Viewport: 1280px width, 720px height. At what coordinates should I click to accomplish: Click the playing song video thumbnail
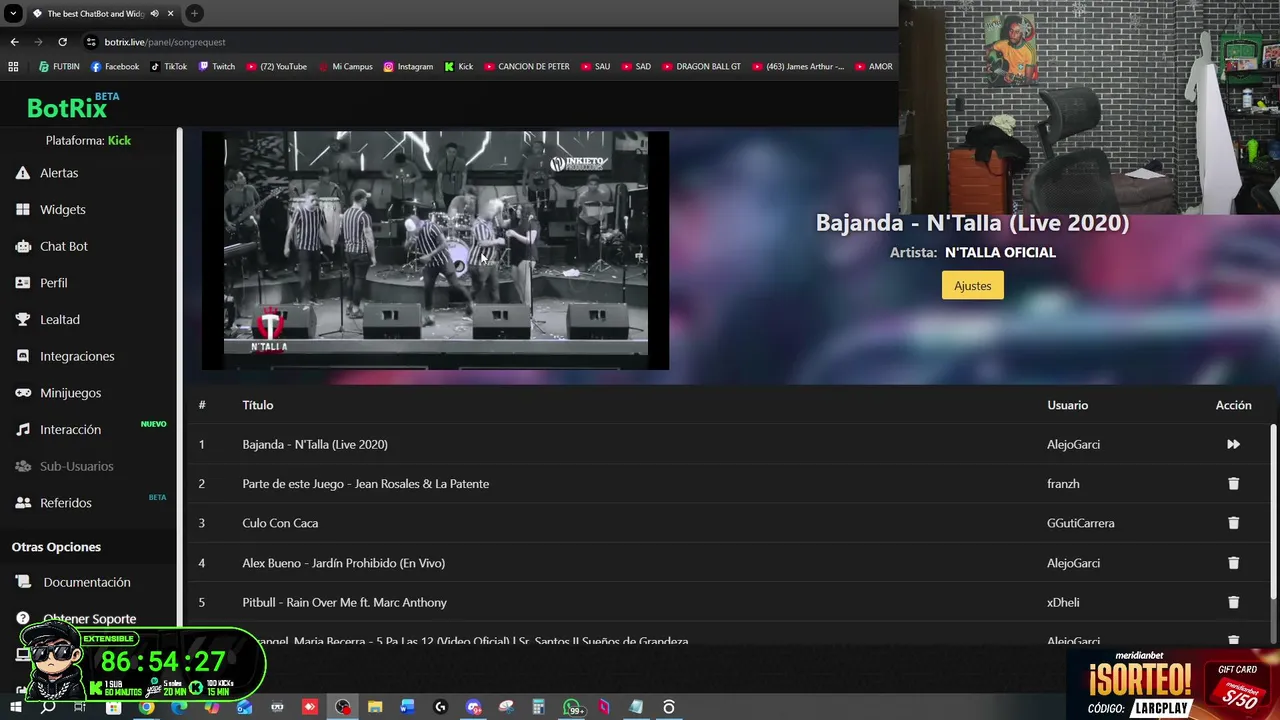435,250
